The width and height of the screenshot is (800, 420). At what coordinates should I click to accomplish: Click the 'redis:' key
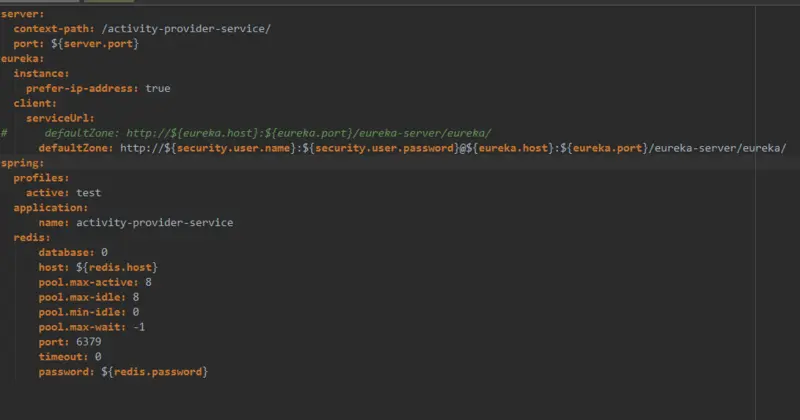coord(32,238)
